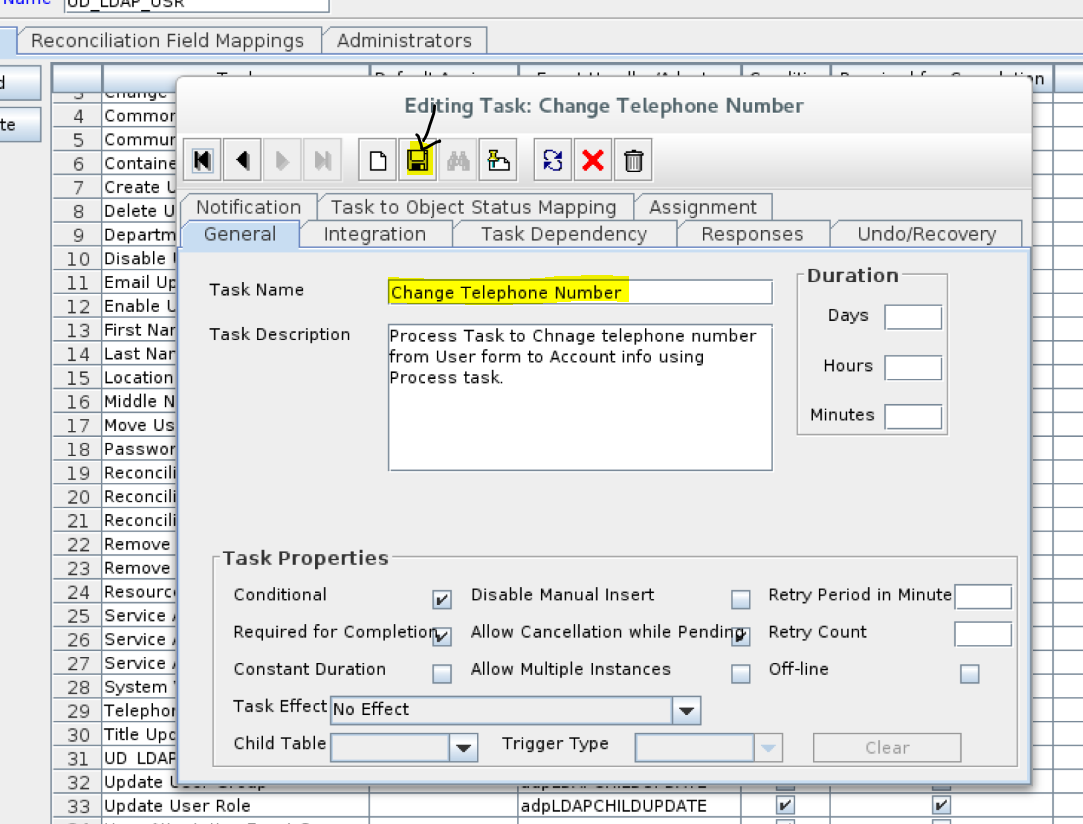The height and width of the screenshot is (824, 1083).
Task: Switch to the Responses tab
Action: pyautogui.click(x=753, y=233)
